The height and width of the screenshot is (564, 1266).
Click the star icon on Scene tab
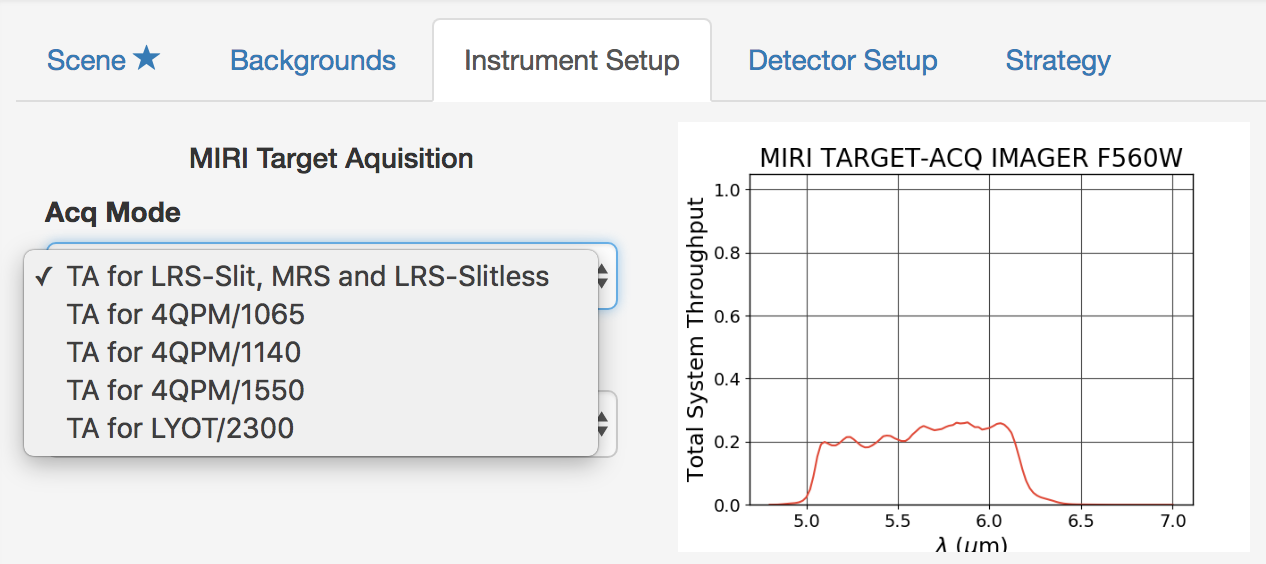tap(146, 59)
